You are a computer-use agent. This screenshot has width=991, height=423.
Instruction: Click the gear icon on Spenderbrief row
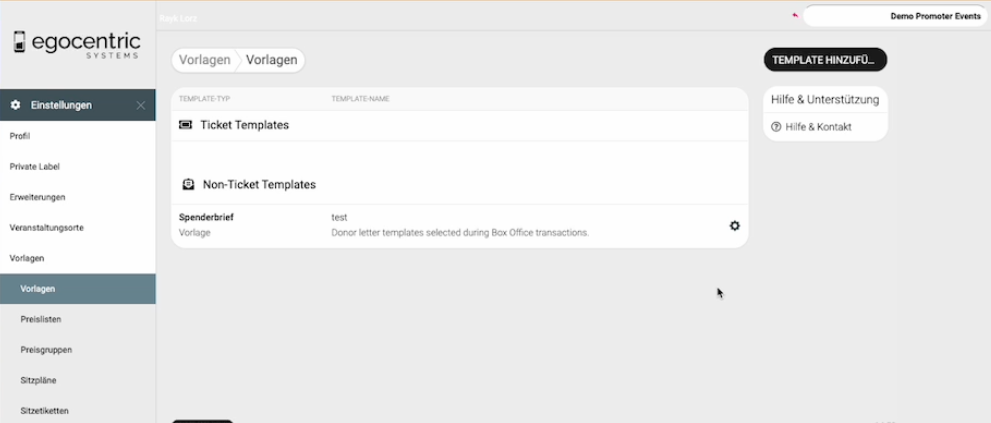[x=735, y=226]
